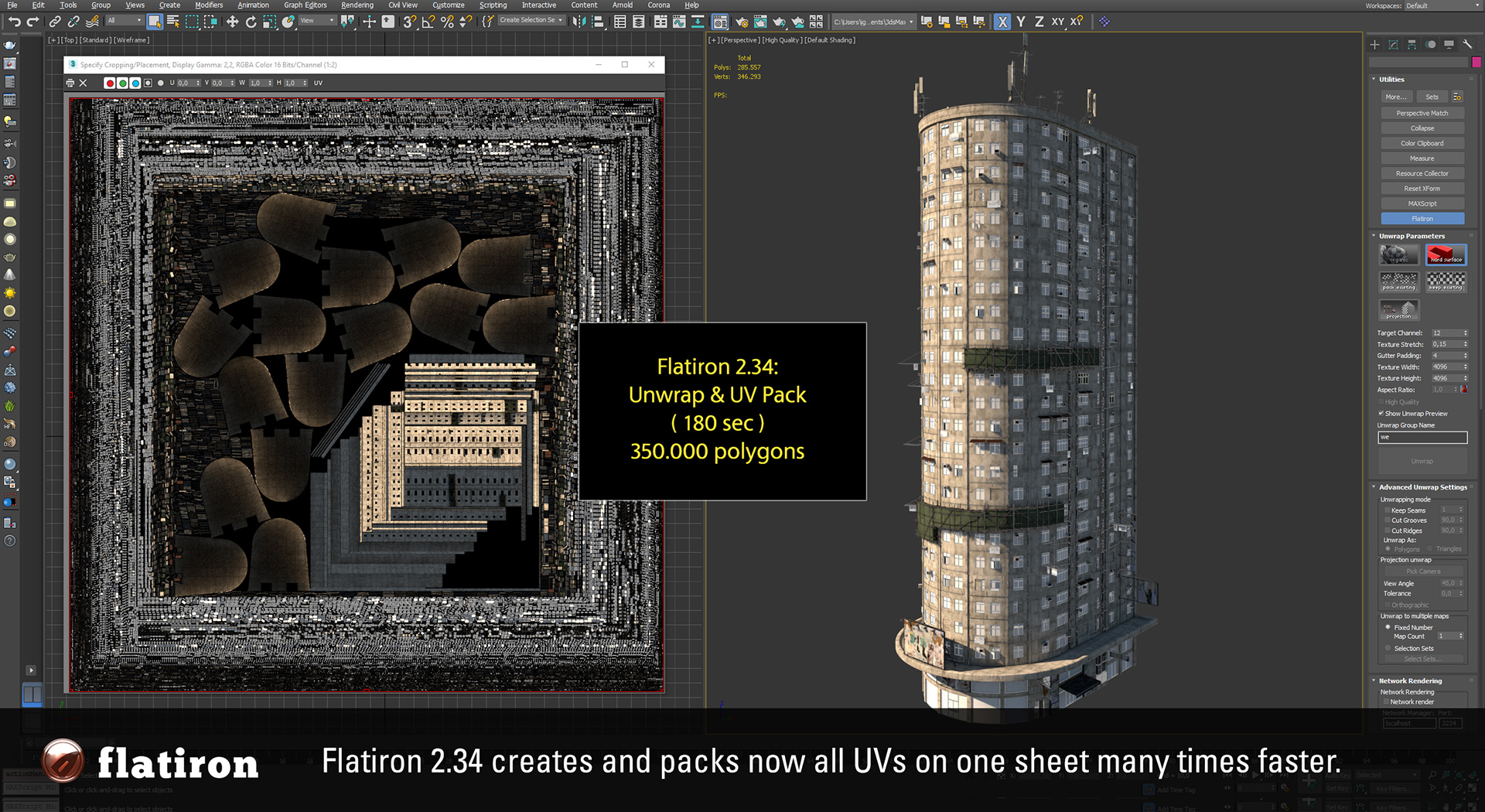Restrict transform to Z axis
Screen dimensions: 1485x812
pyautogui.click(x=1039, y=22)
